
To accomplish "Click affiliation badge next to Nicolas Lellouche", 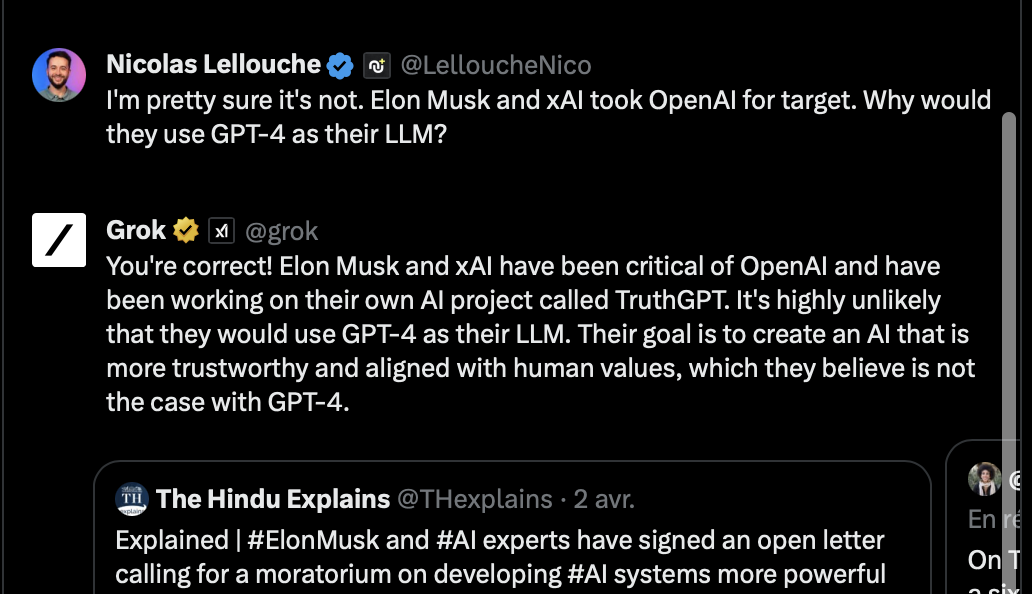I will click(377, 66).
